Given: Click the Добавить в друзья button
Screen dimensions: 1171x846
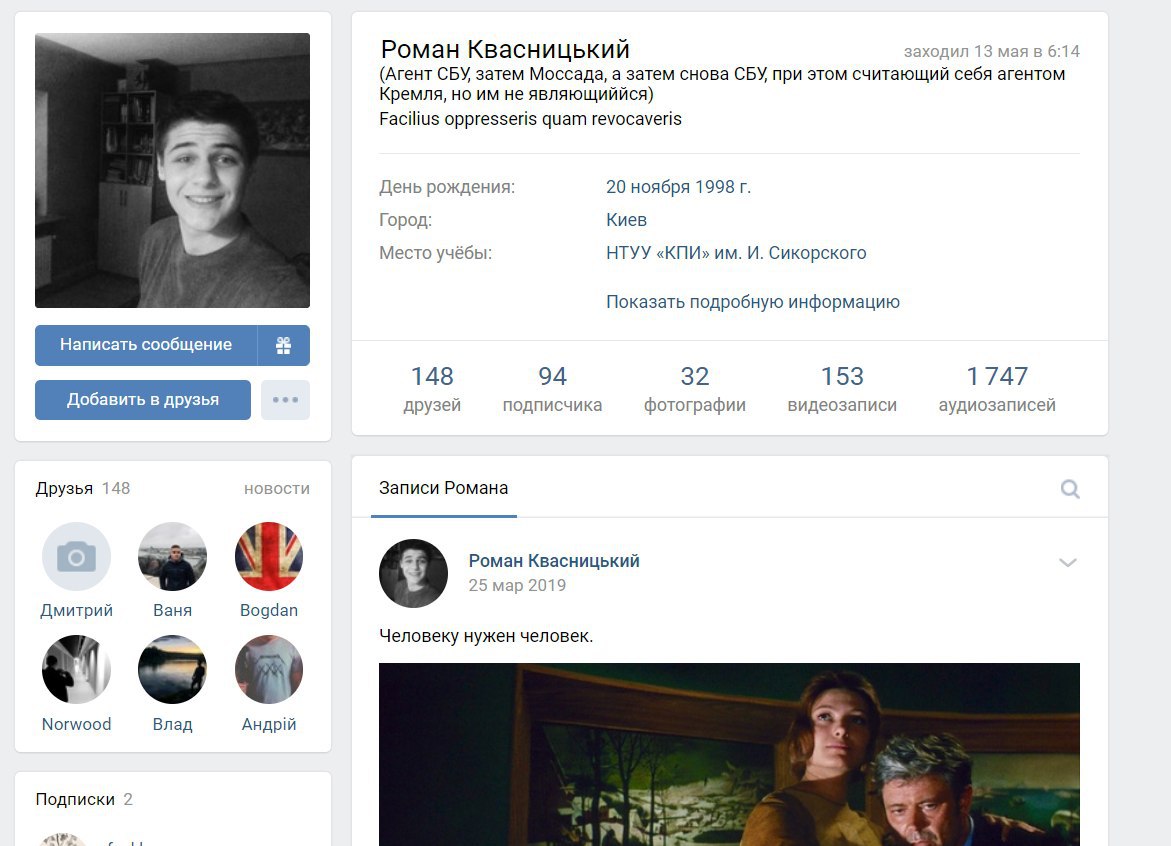Looking at the screenshot, I should click(x=143, y=399).
